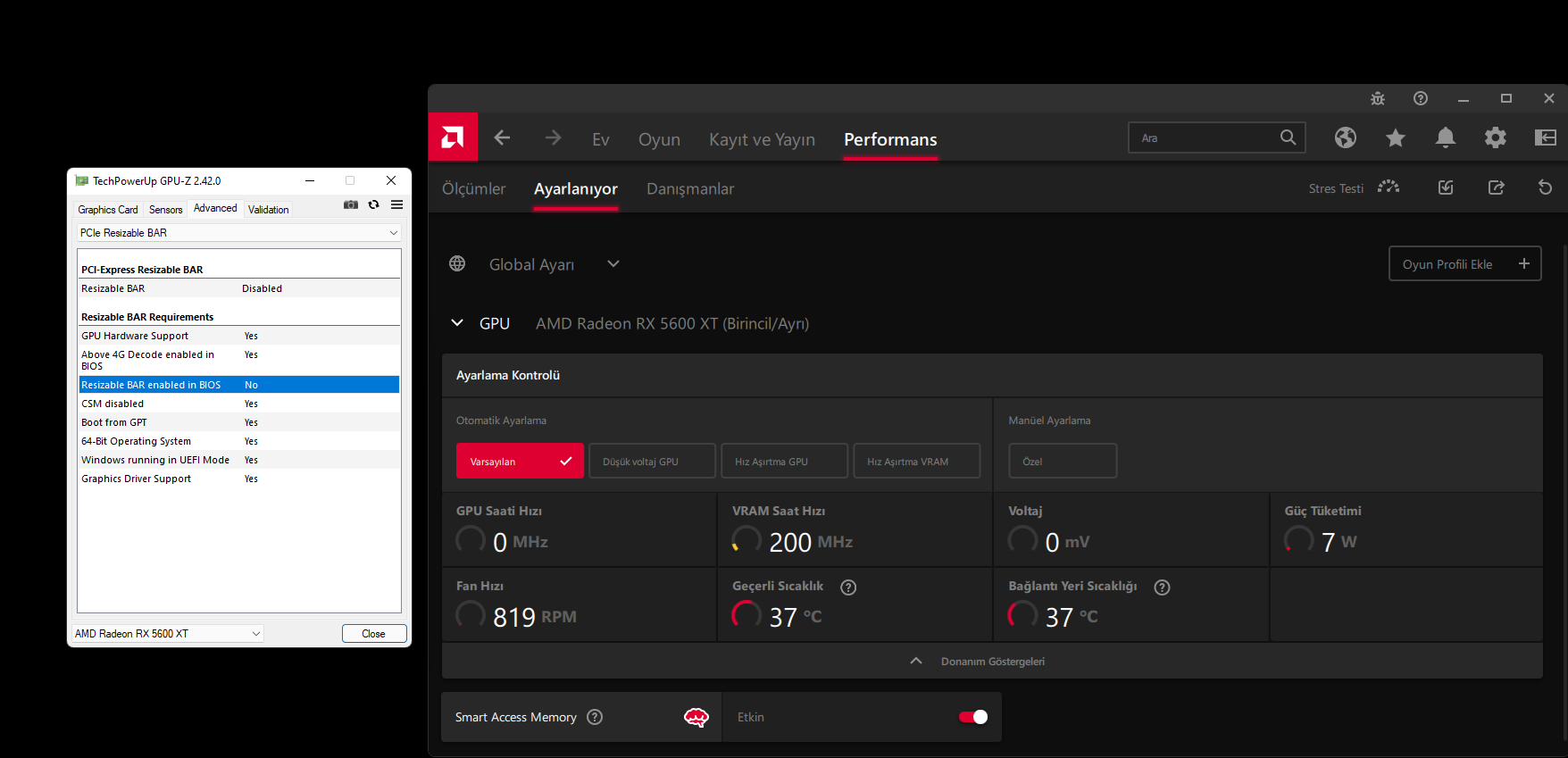
Task: Click the Smart Access Memory brain icon
Action: [696, 717]
